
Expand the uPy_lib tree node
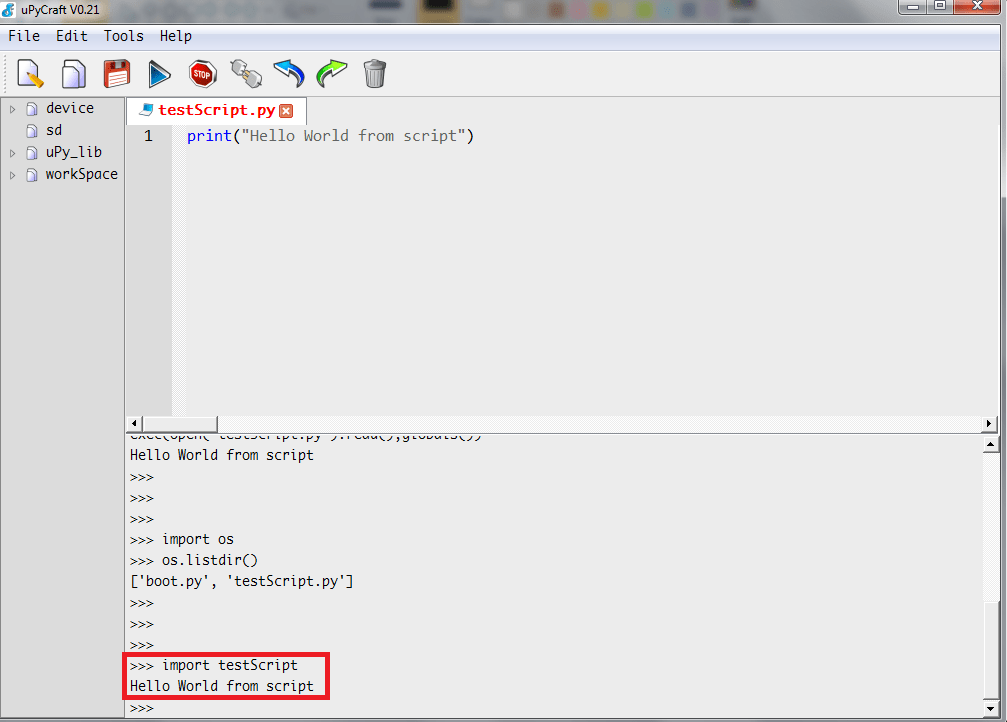(12, 152)
